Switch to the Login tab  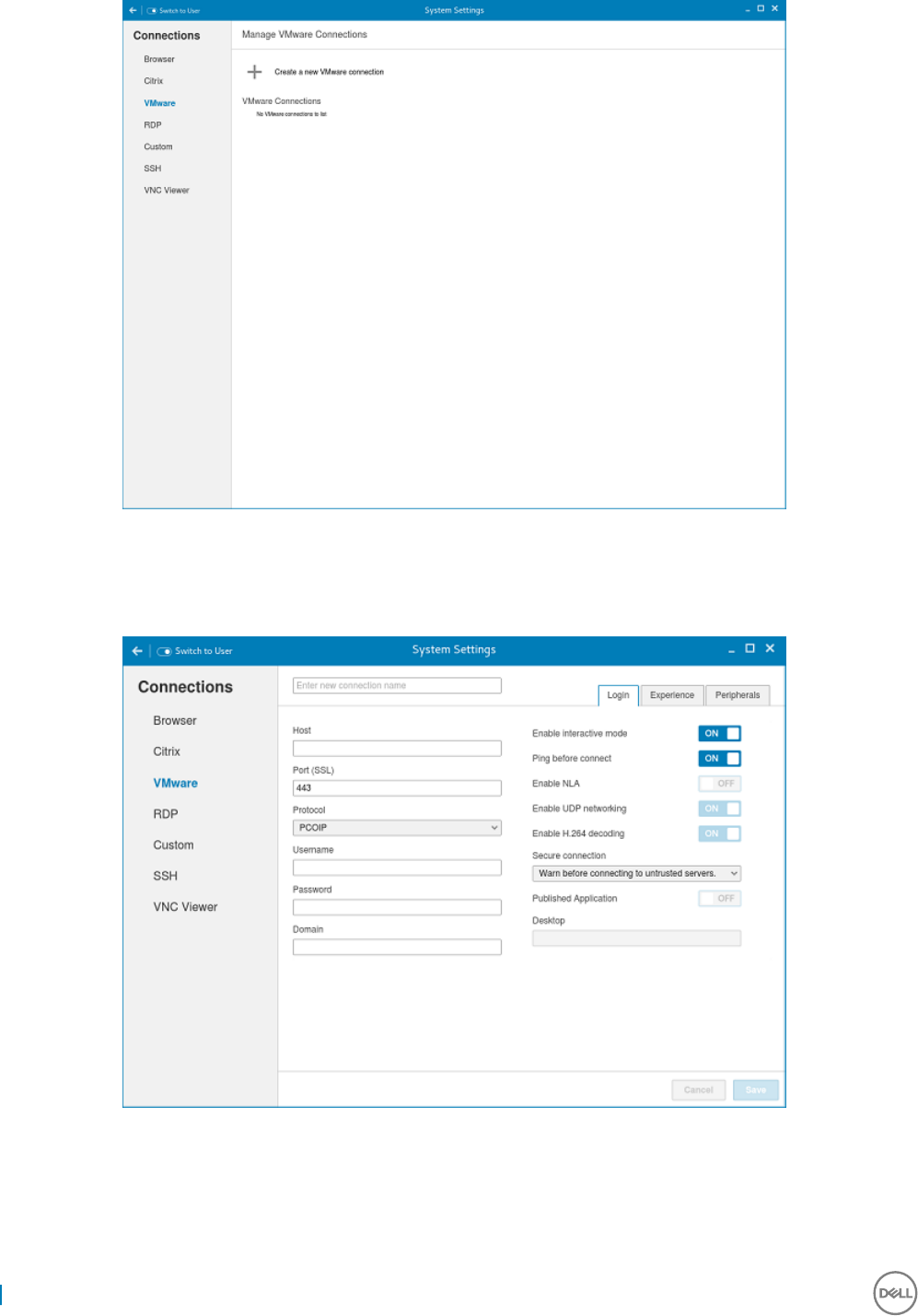(618, 695)
